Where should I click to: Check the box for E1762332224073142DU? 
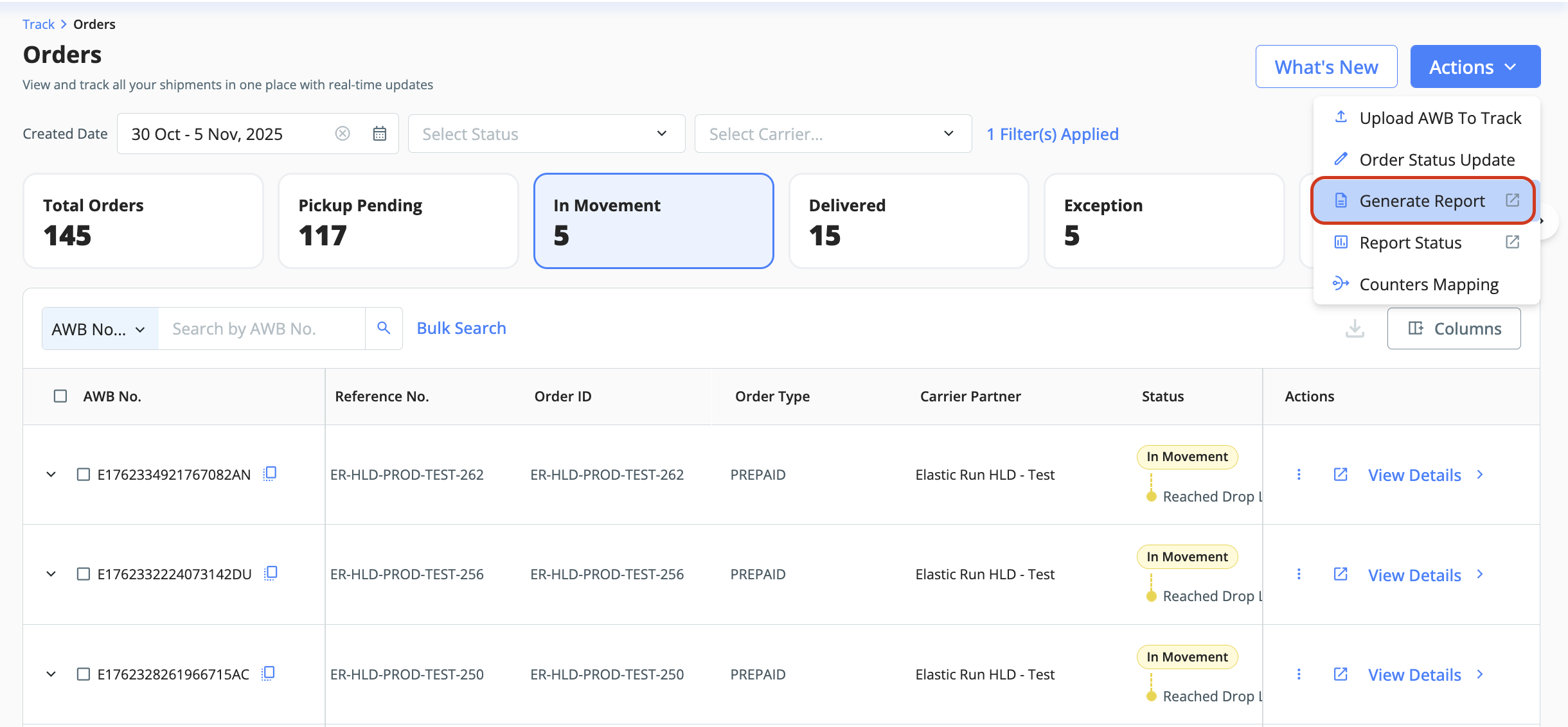(84, 574)
